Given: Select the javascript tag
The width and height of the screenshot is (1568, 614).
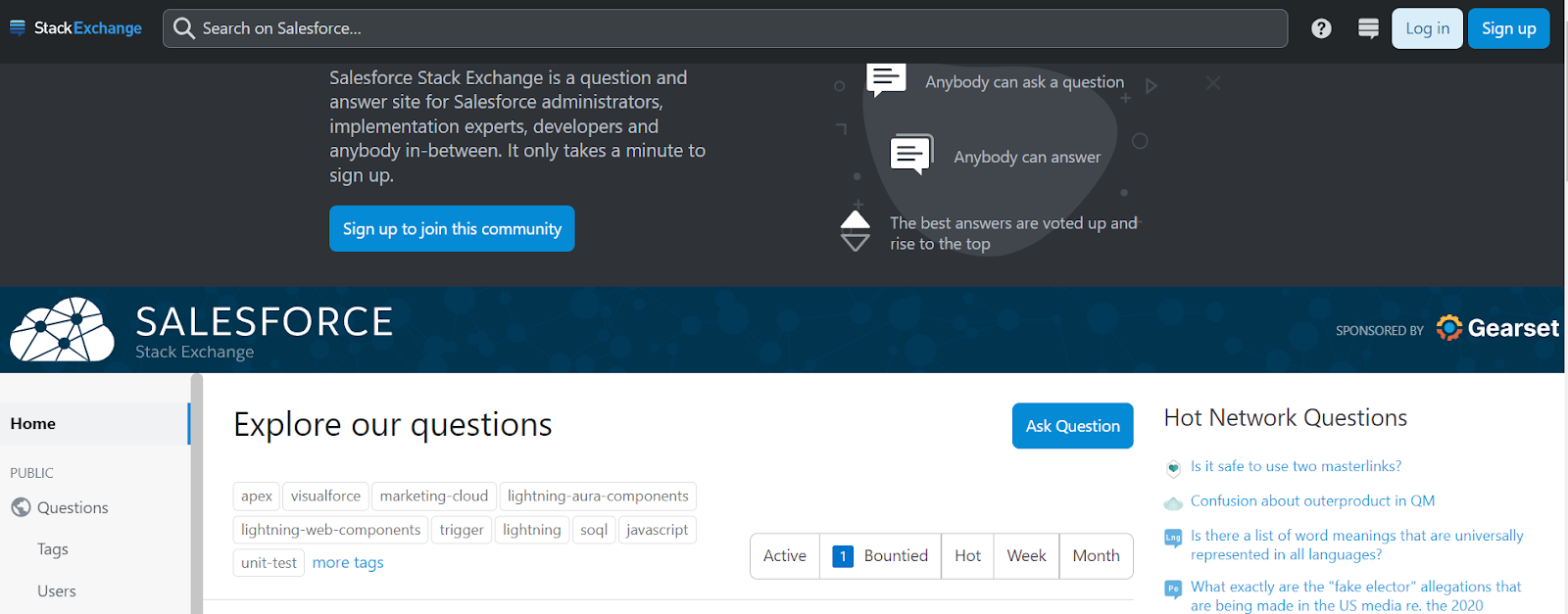Looking at the screenshot, I should click(x=657, y=530).
